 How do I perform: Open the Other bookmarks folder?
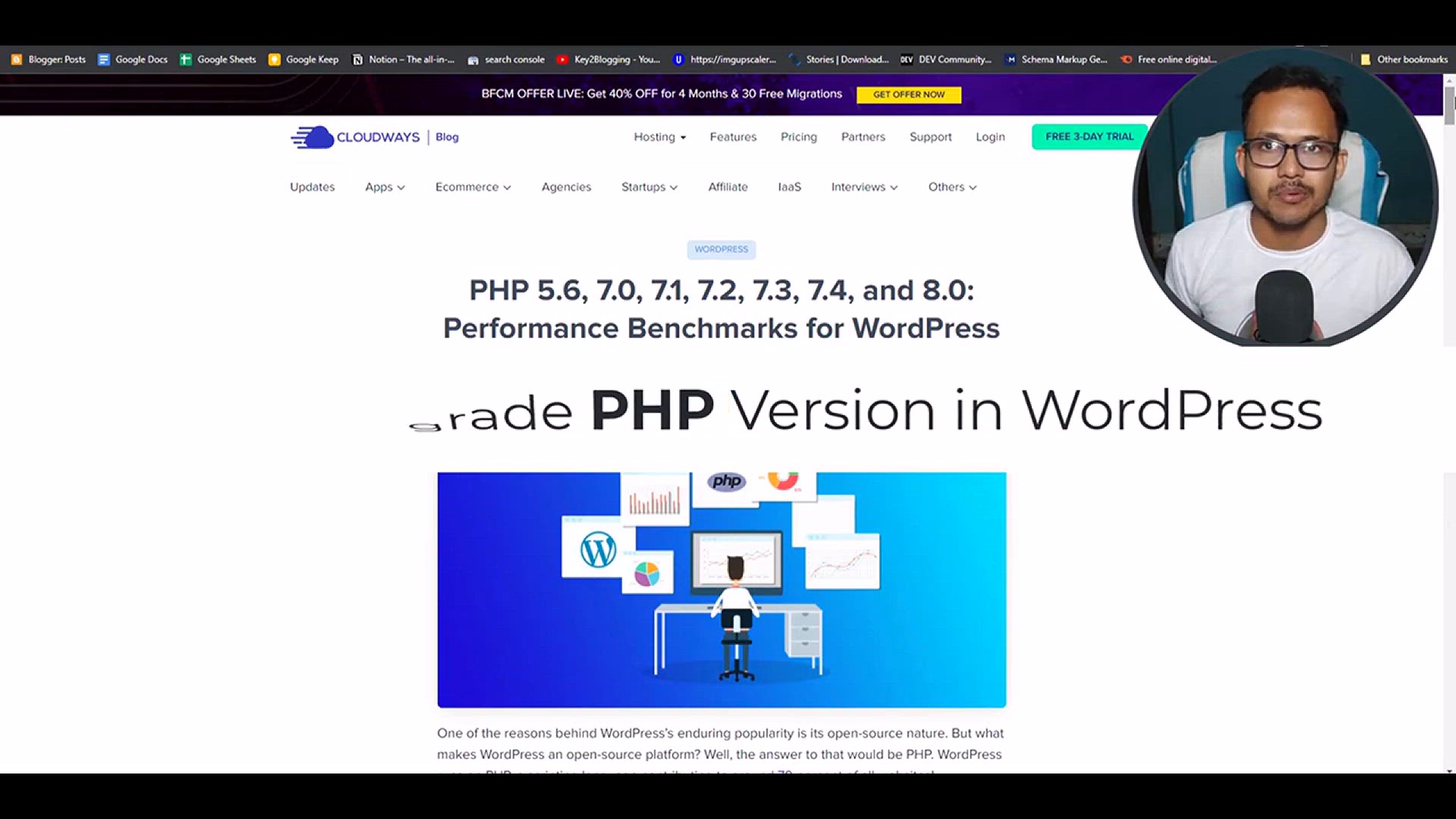(x=1404, y=59)
